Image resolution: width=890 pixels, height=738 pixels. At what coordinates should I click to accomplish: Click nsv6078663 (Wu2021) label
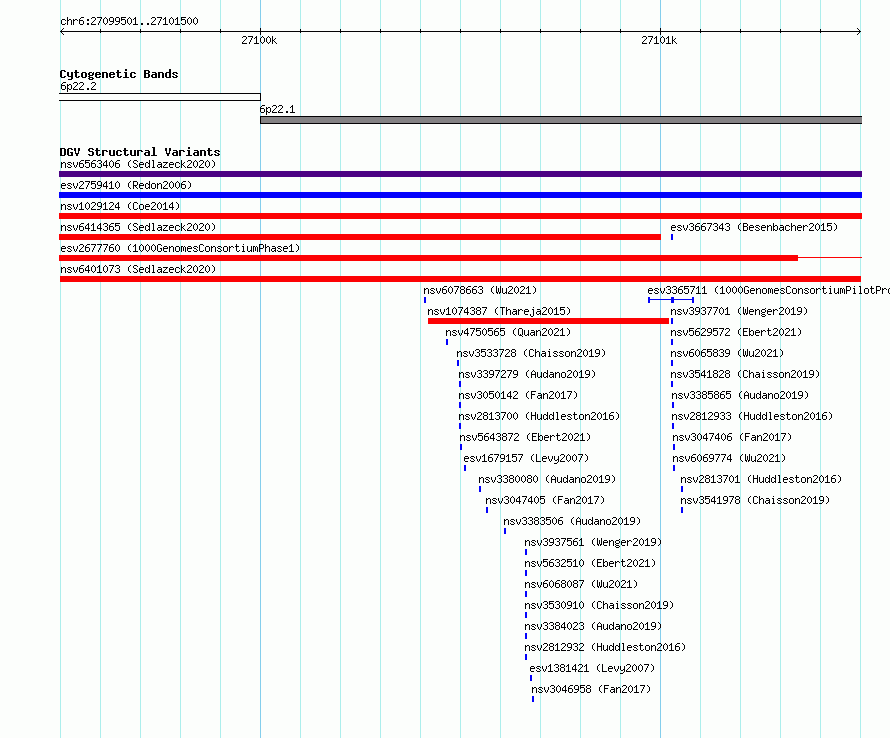[x=480, y=290]
